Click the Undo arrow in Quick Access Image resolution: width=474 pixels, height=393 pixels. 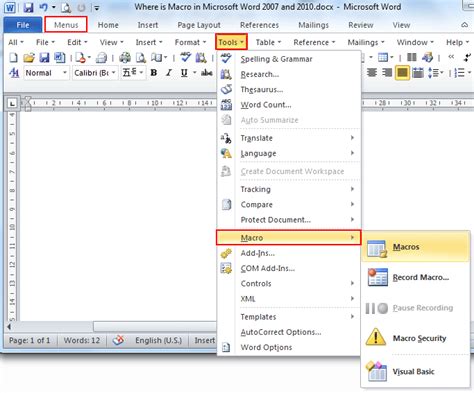[43, 7]
